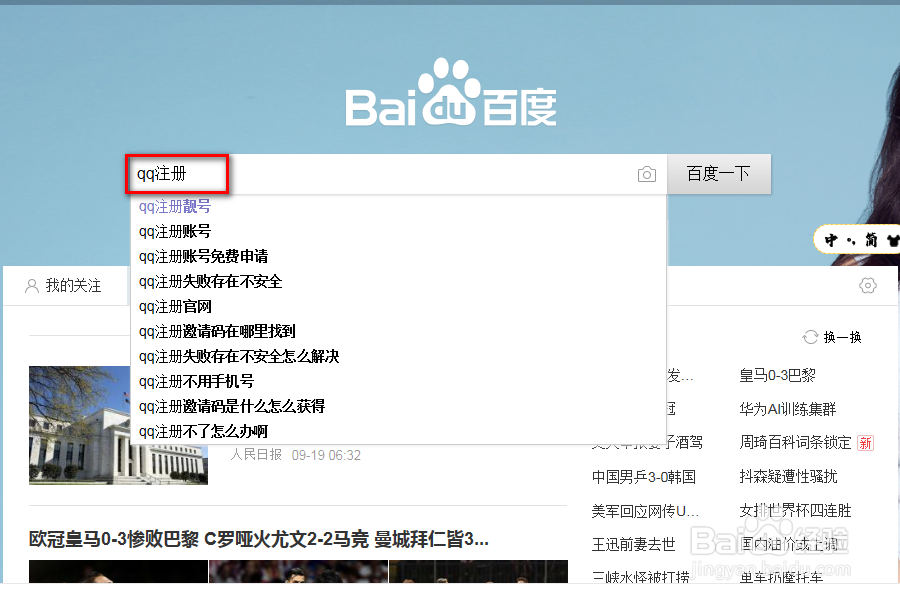The height and width of the screenshot is (600, 900).
Task: Open hot topic 女排世界杯四连胜
Action: click(795, 510)
